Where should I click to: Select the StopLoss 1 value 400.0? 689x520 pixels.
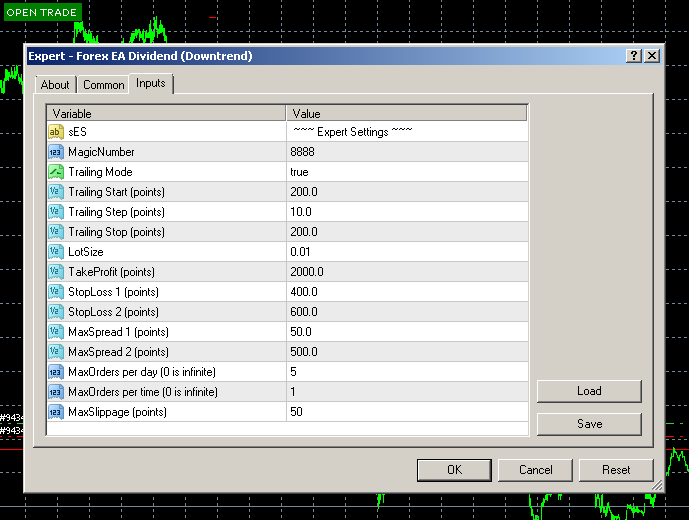tap(303, 292)
